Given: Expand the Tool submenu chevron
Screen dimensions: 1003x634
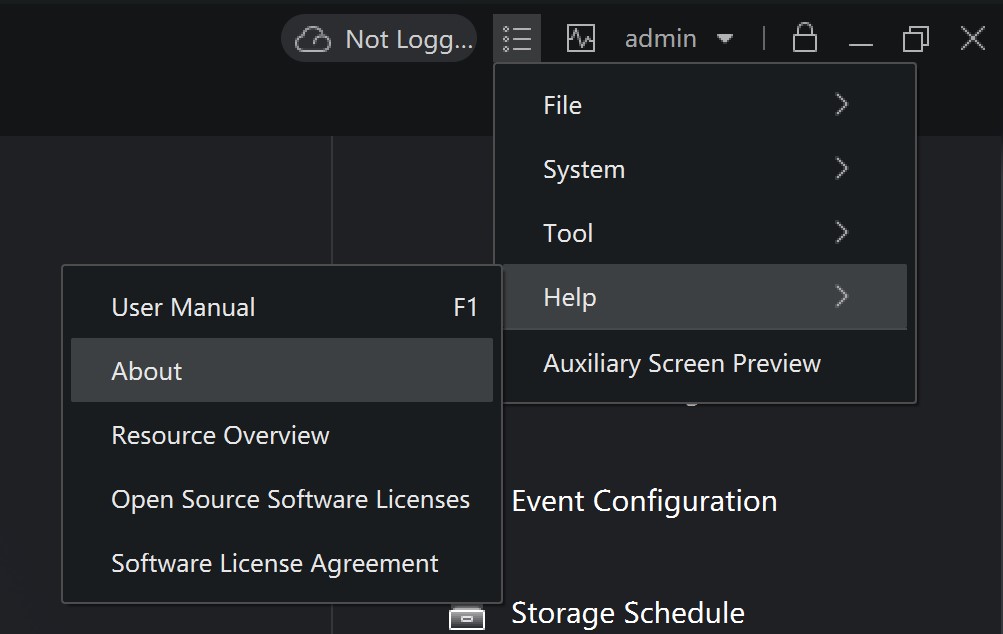Looking at the screenshot, I should [840, 233].
